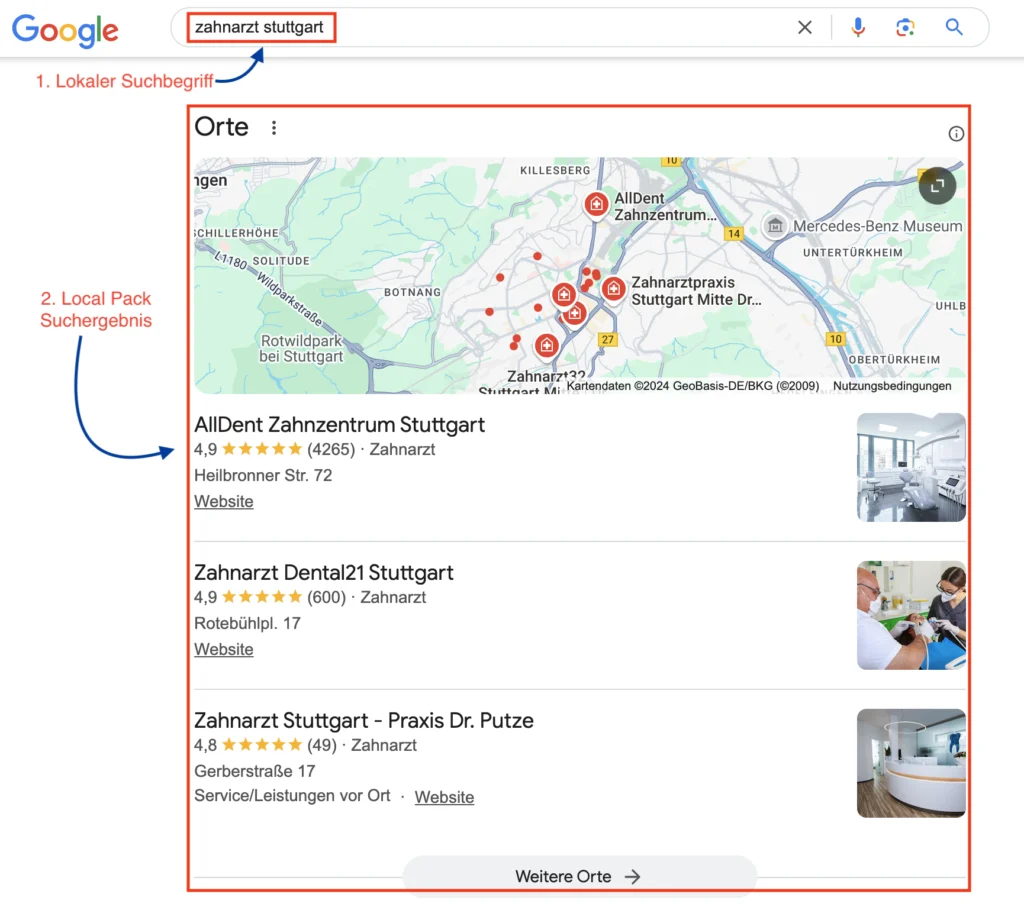Open Zahnarzt Dental21 Stuttgart listing
Image resolution: width=1024 pixels, height=910 pixels.
pyautogui.click(x=323, y=572)
